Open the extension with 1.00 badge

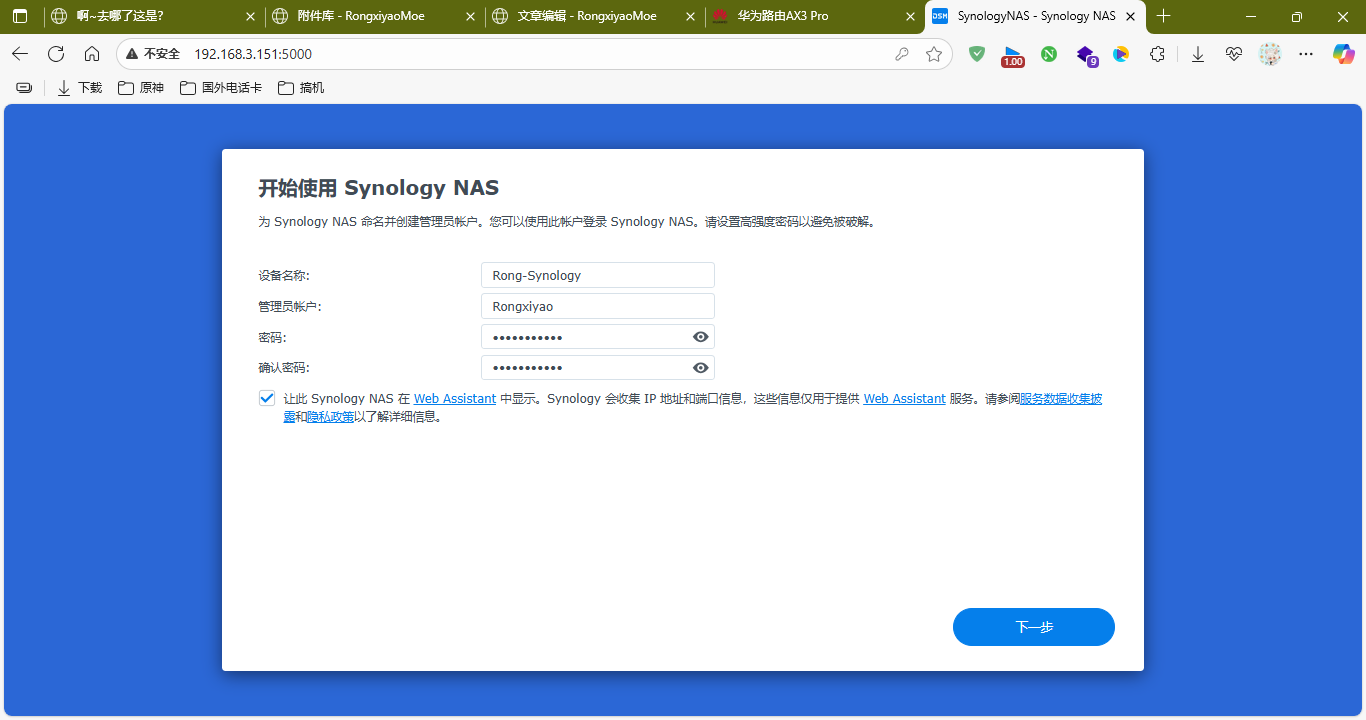click(1013, 55)
